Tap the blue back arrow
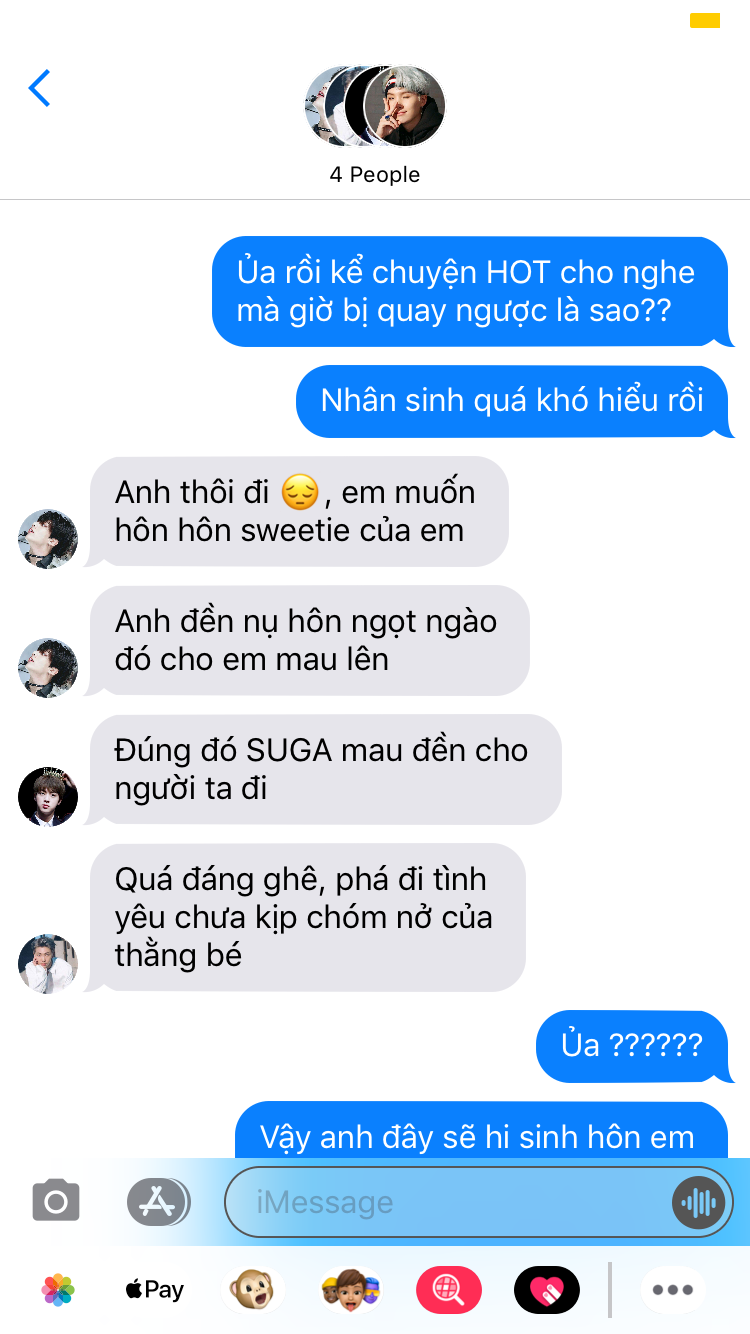The width and height of the screenshot is (750, 1334). (39, 88)
